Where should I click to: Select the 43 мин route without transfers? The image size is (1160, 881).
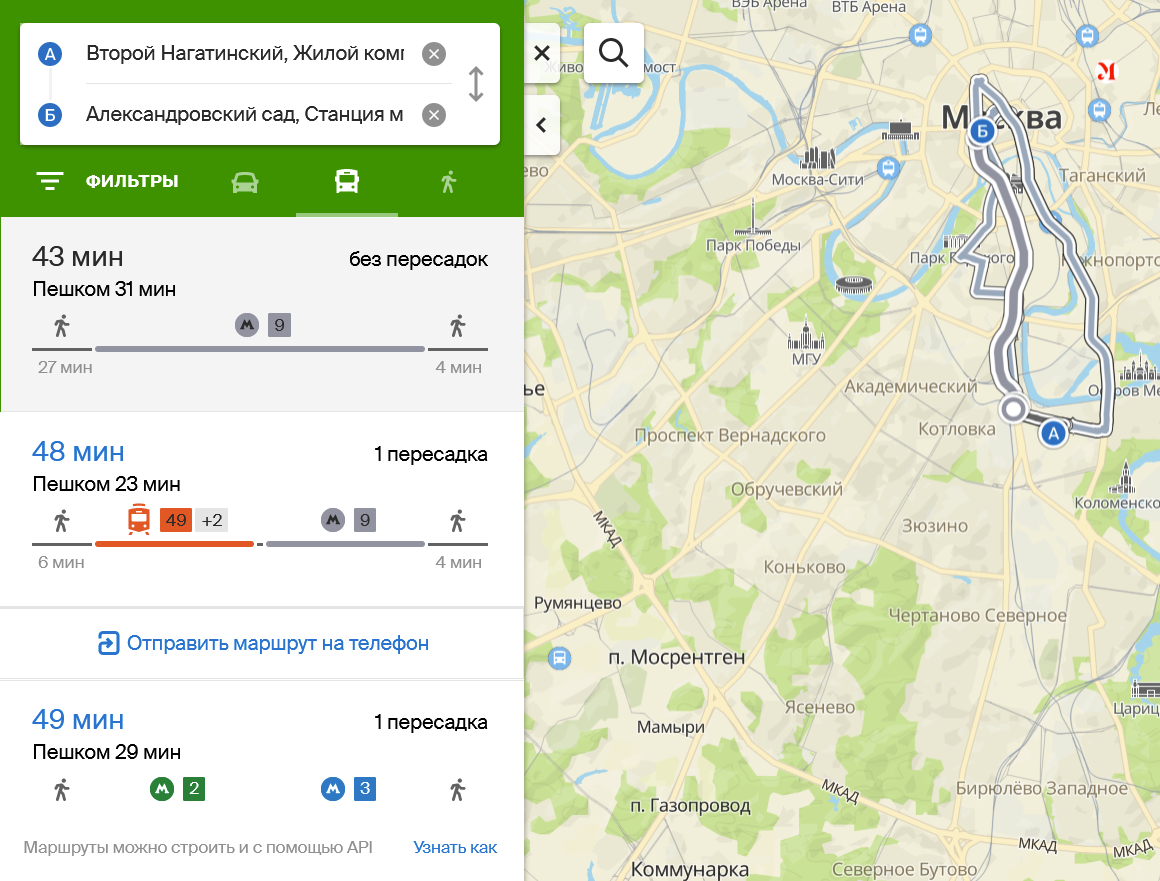[x=260, y=314]
